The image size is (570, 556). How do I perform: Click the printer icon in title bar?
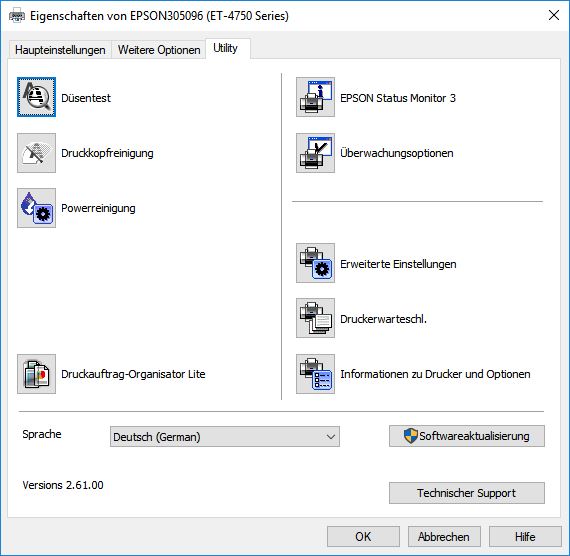(17, 16)
